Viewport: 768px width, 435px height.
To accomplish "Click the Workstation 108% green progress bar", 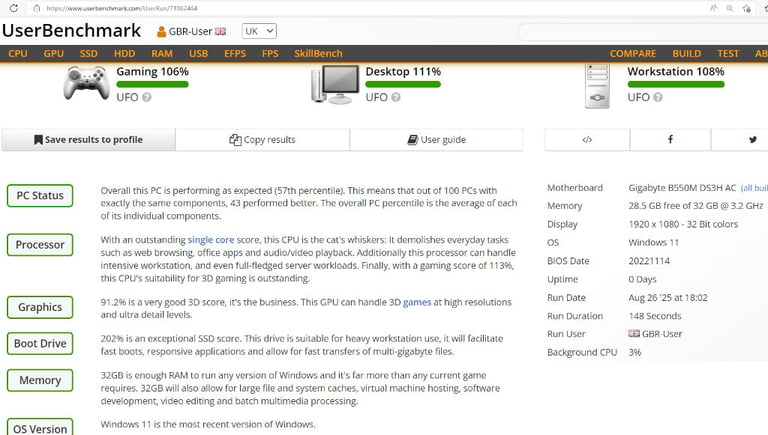I will pos(676,84).
